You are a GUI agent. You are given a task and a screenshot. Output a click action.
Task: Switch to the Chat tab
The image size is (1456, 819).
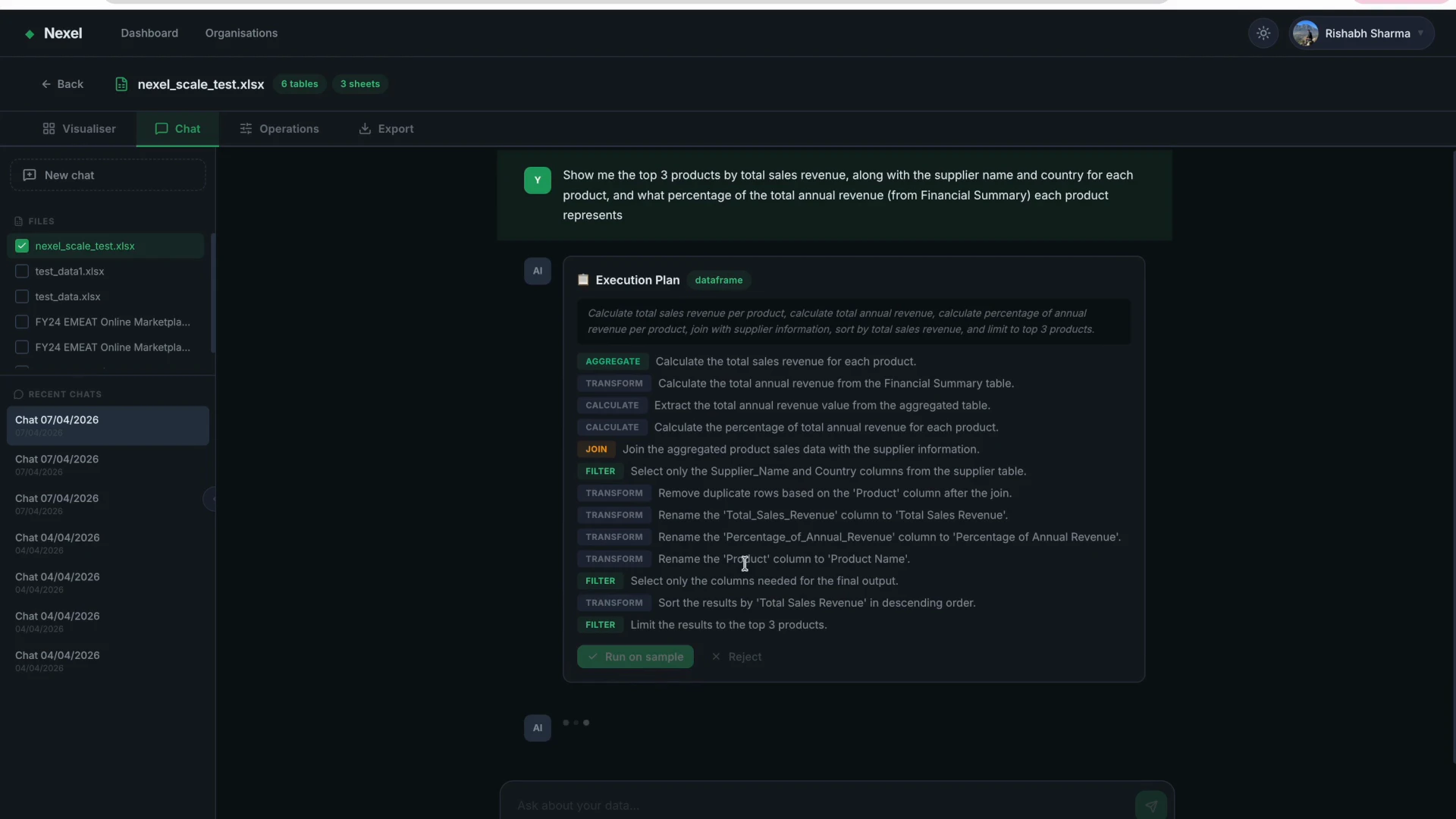click(x=177, y=128)
